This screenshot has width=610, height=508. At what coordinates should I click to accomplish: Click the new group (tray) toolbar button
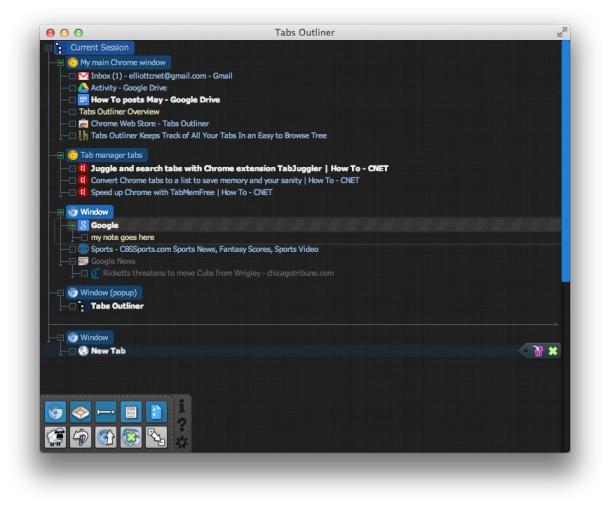tap(81, 412)
